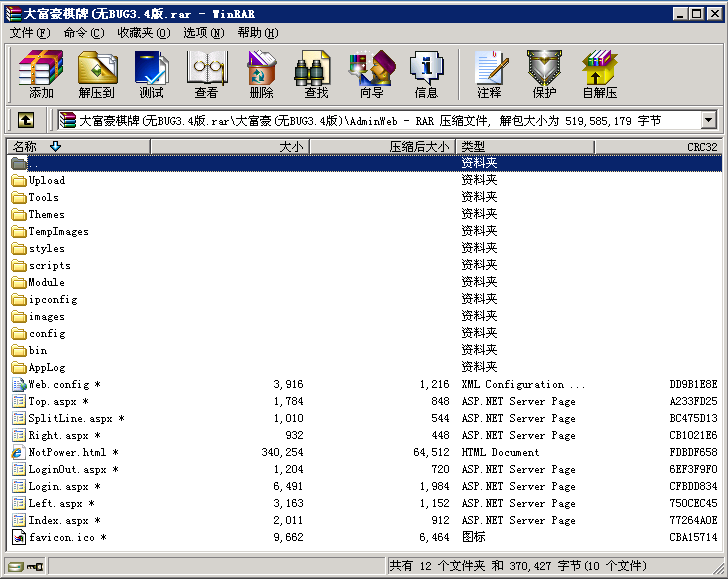Click the Find (查找) binoculars icon
The height and width of the screenshot is (579, 728).
(316, 75)
